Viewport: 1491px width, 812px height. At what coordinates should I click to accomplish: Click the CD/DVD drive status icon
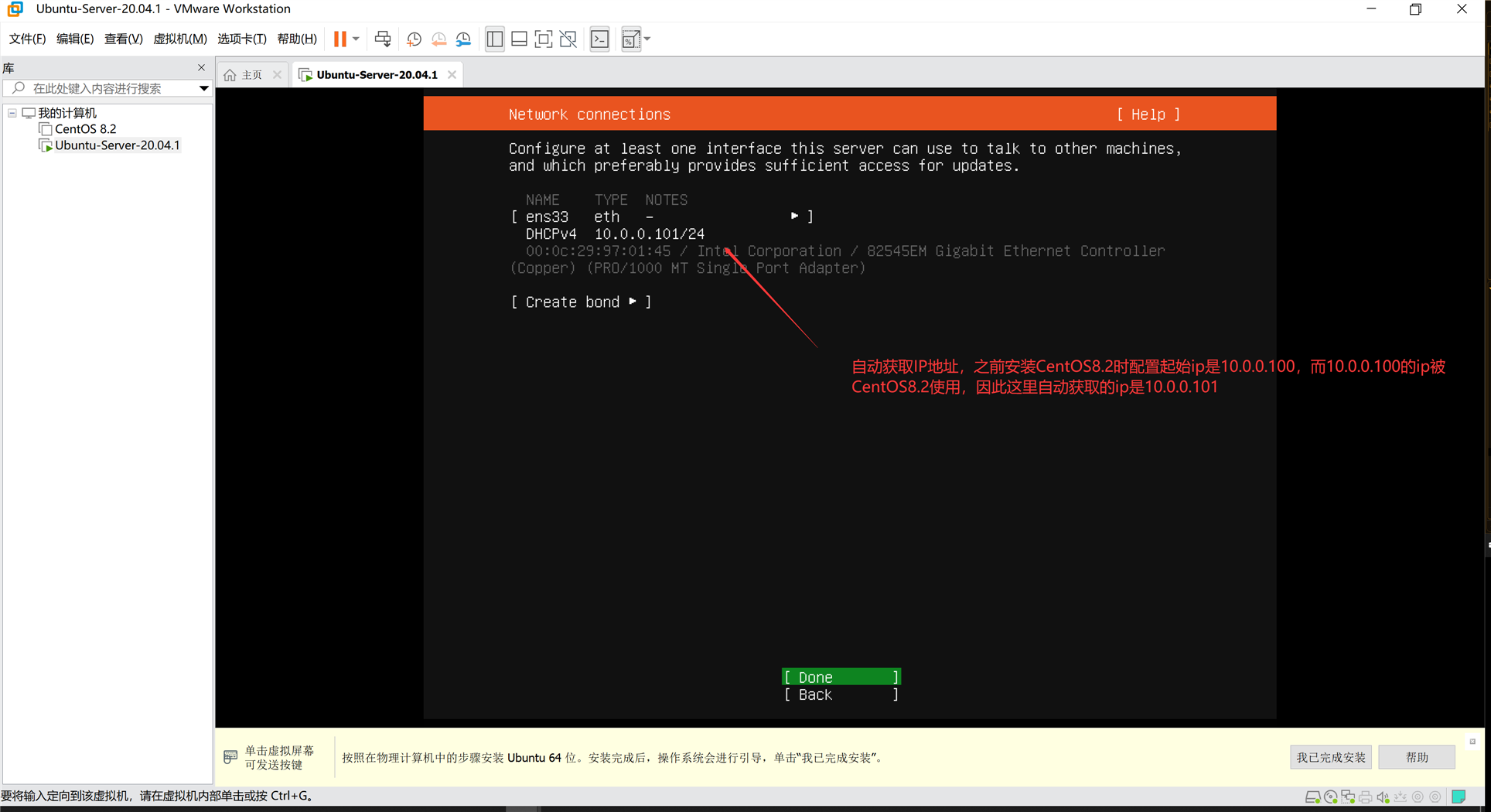[x=1330, y=797]
